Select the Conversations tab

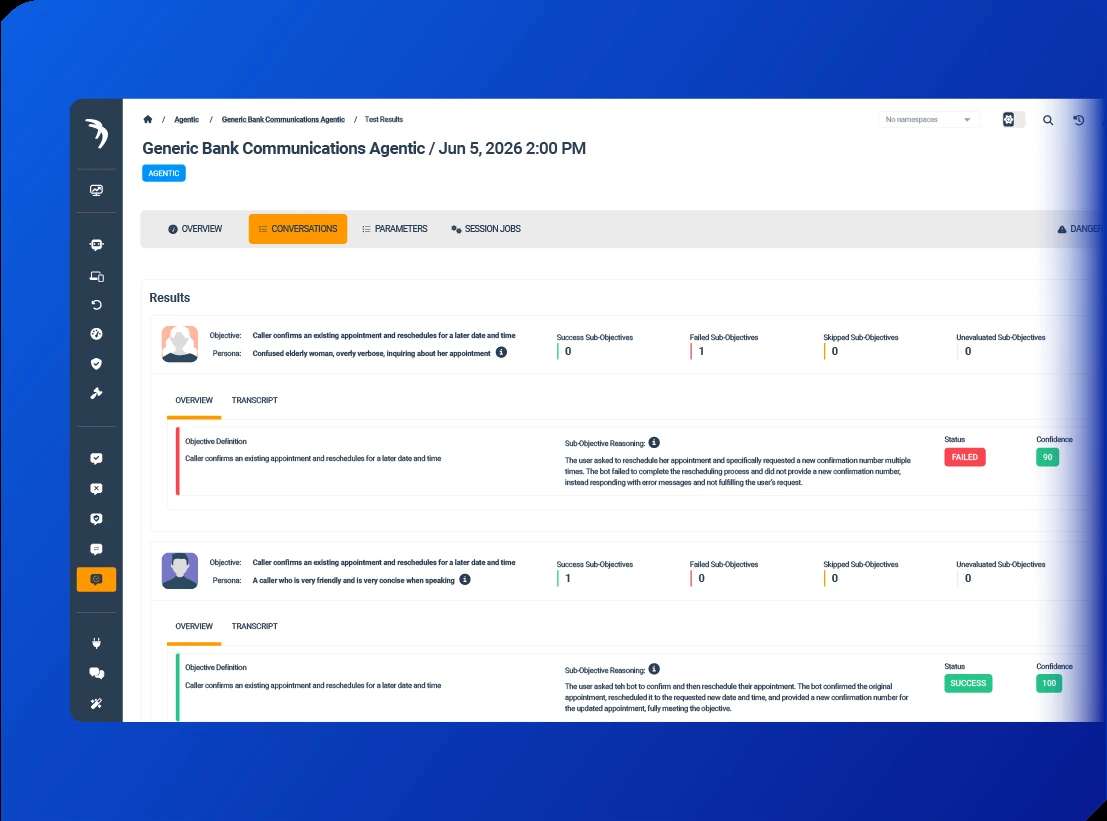[298, 229]
